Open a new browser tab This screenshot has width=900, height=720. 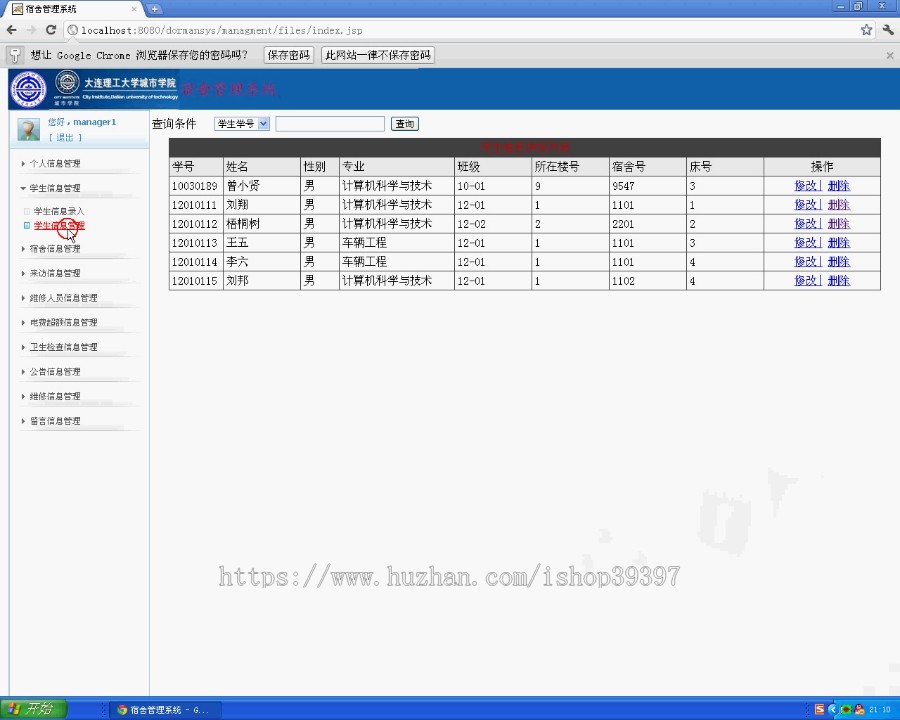tap(154, 9)
